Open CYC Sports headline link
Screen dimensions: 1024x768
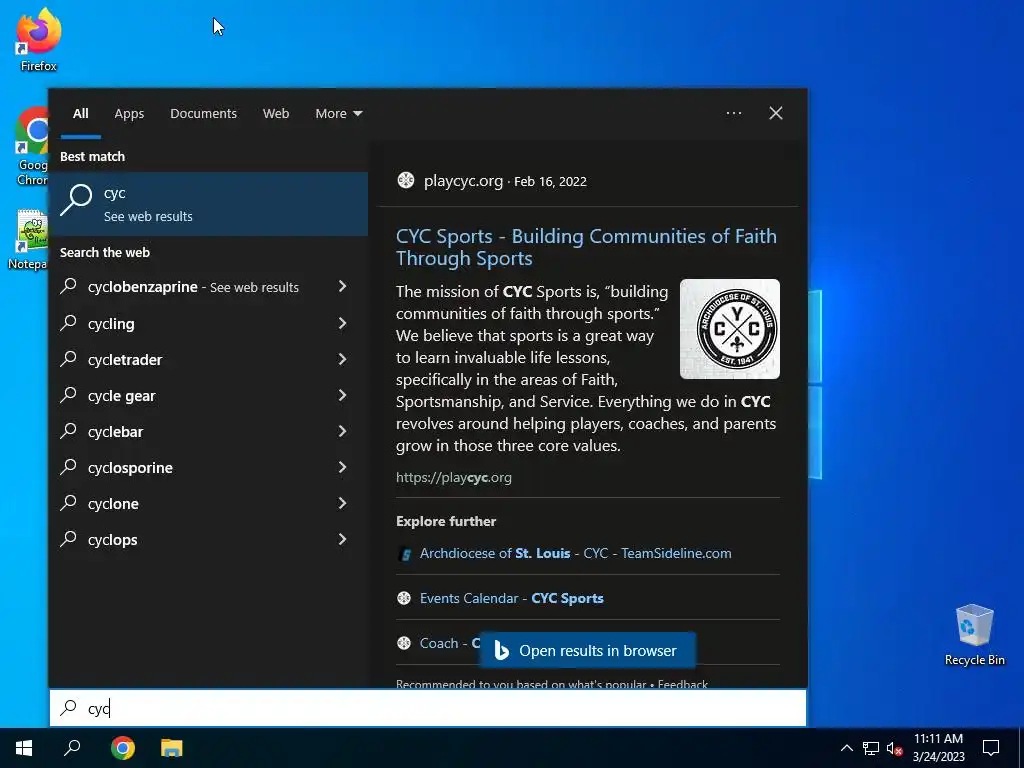(586, 247)
